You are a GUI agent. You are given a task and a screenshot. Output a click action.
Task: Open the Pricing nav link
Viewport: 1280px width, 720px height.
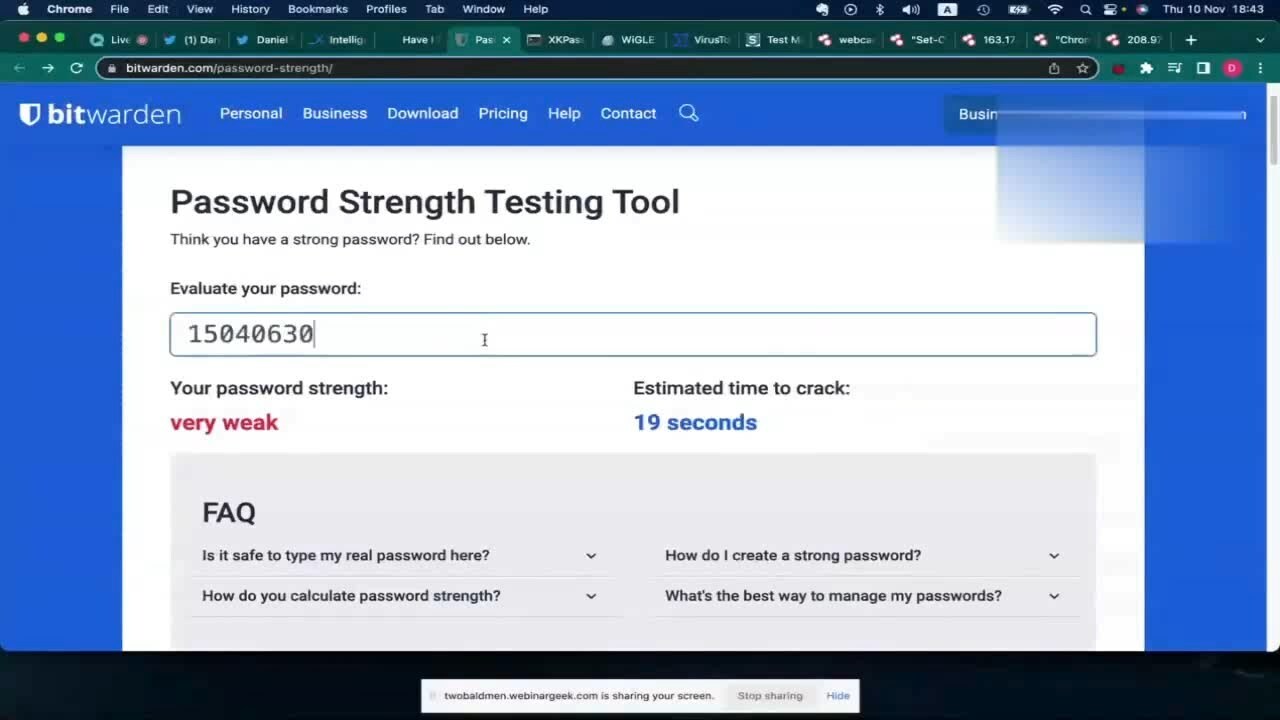click(x=503, y=113)
